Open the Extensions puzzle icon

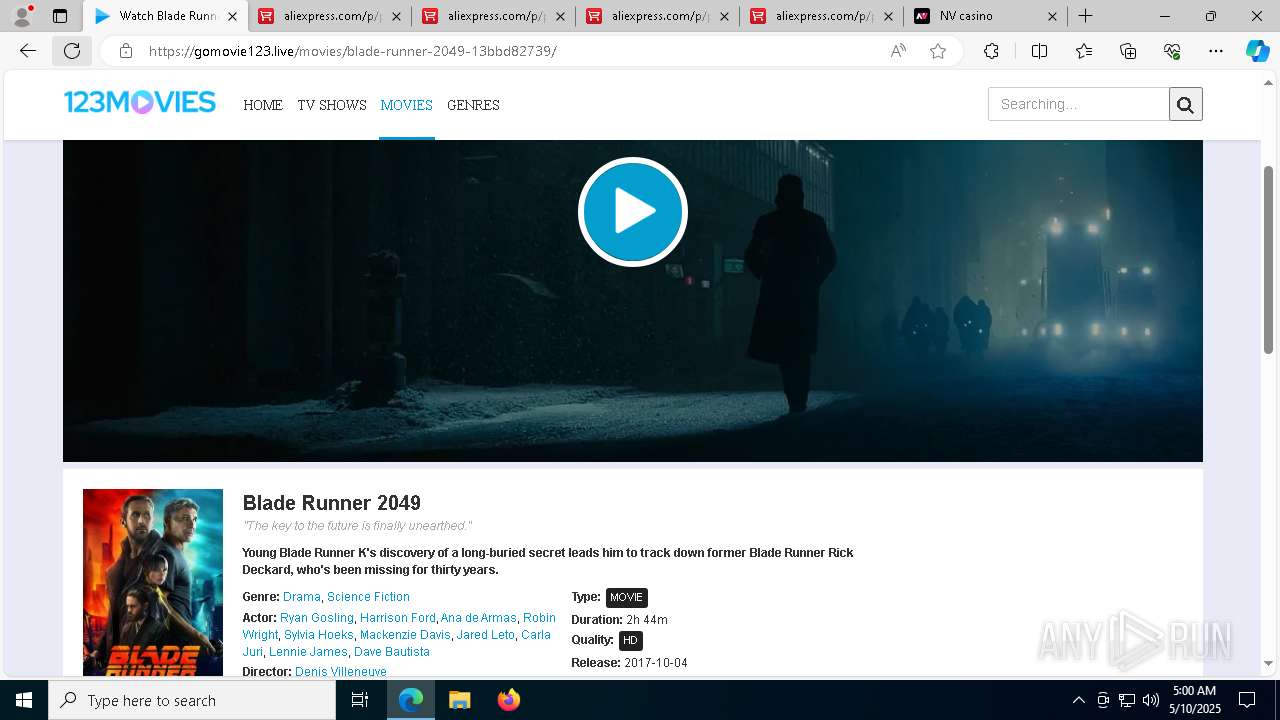click(991, 51)
